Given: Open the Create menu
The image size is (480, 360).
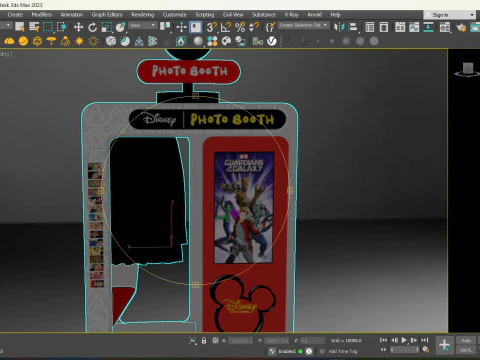Looking at the screenshot, I should pyautogui.click(x=15, y=15).
